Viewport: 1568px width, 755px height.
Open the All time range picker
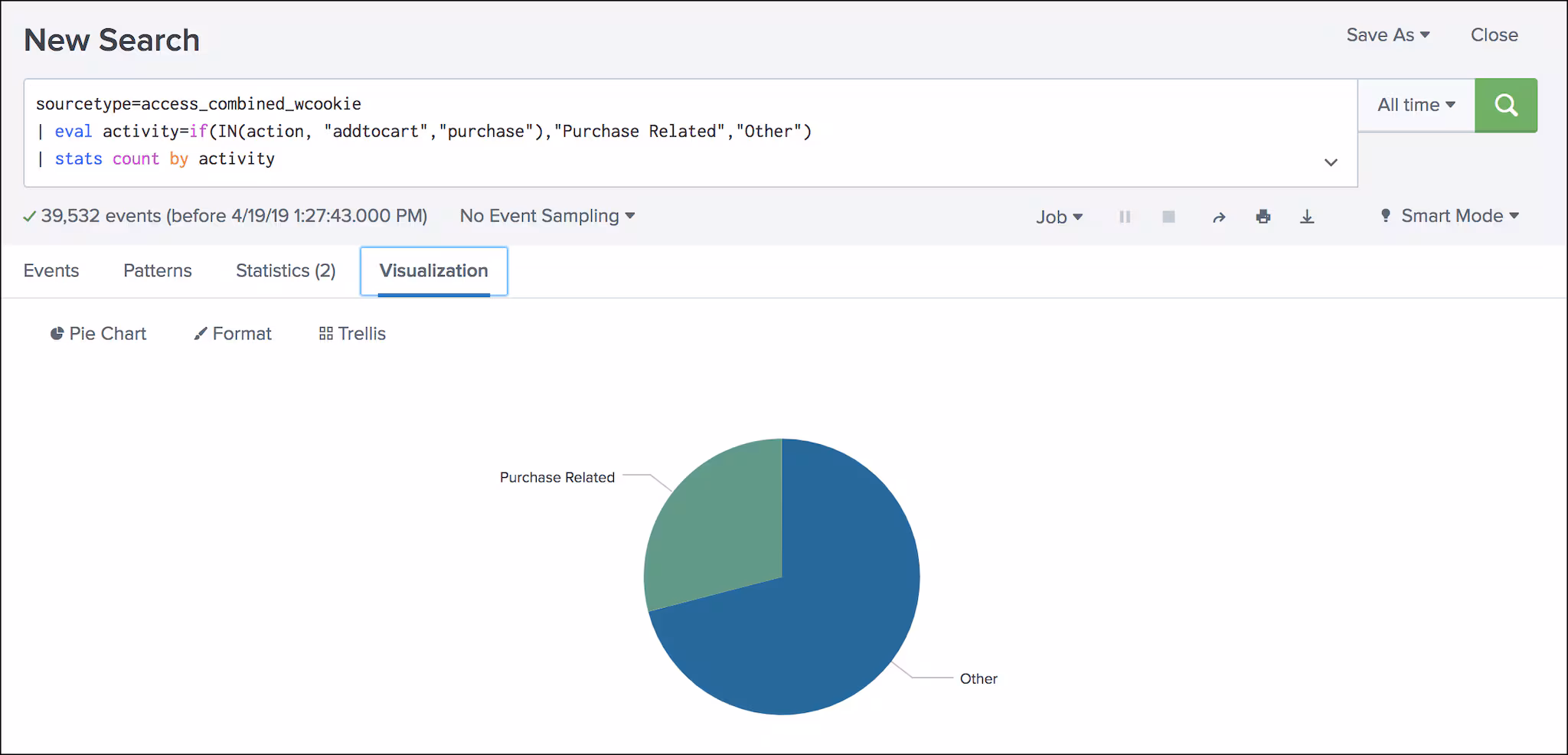point(1416,105)
